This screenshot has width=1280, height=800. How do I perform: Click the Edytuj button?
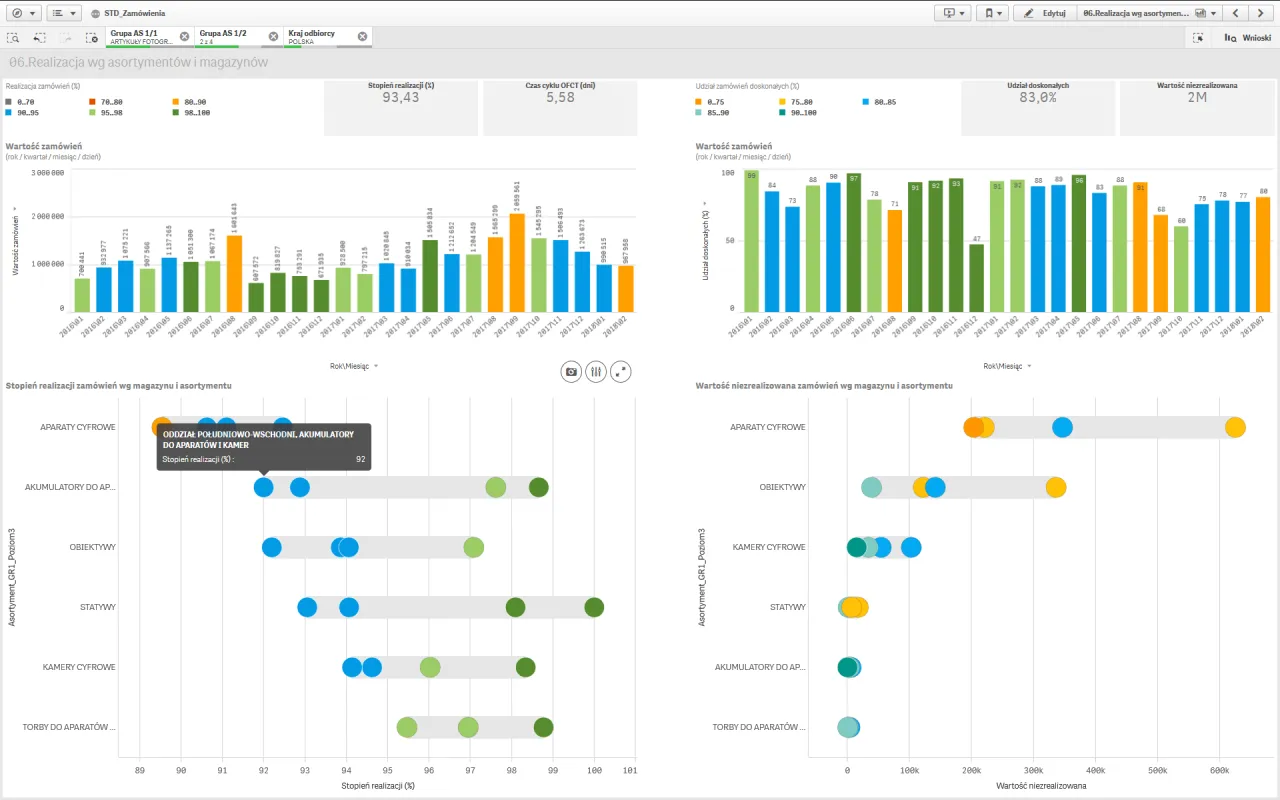click(1044, 13)
